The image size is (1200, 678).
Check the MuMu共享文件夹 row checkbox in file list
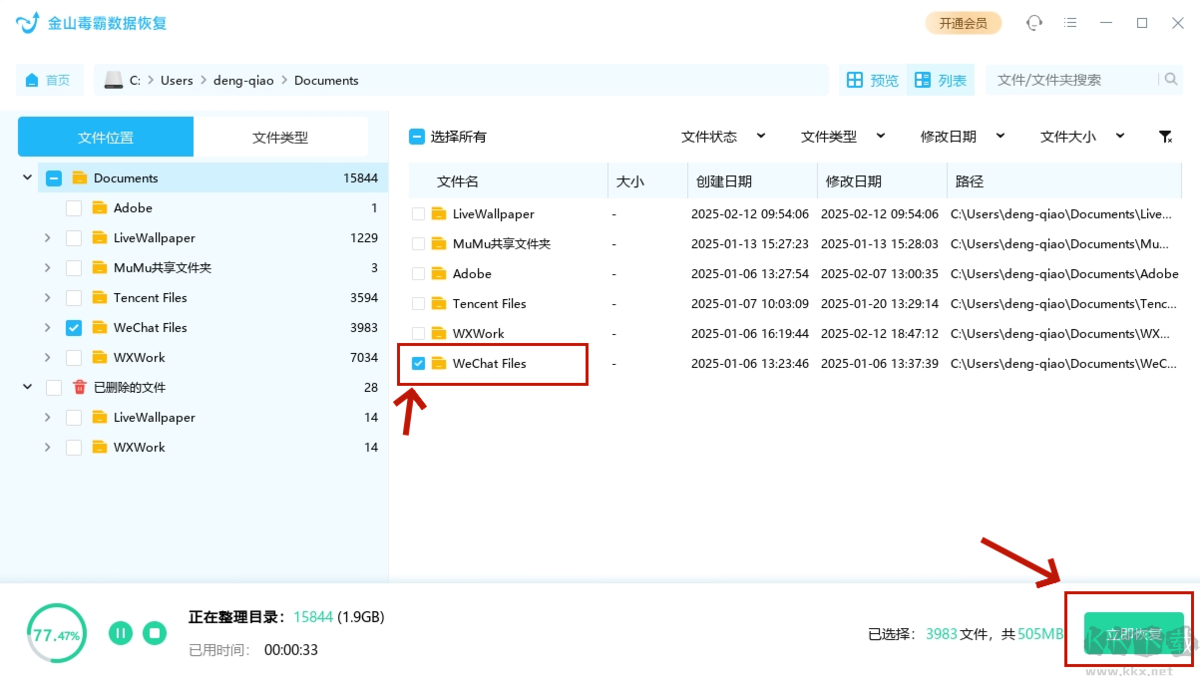pos(419,244)
